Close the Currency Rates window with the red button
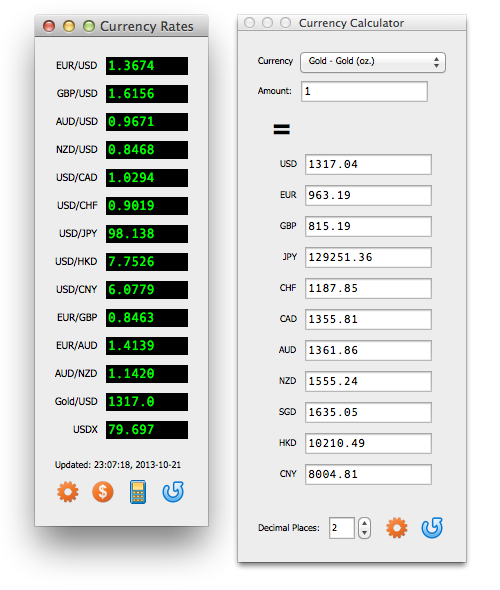Viewport: 500px width, 590px height. pyautogui.click(x=49, y=26)
